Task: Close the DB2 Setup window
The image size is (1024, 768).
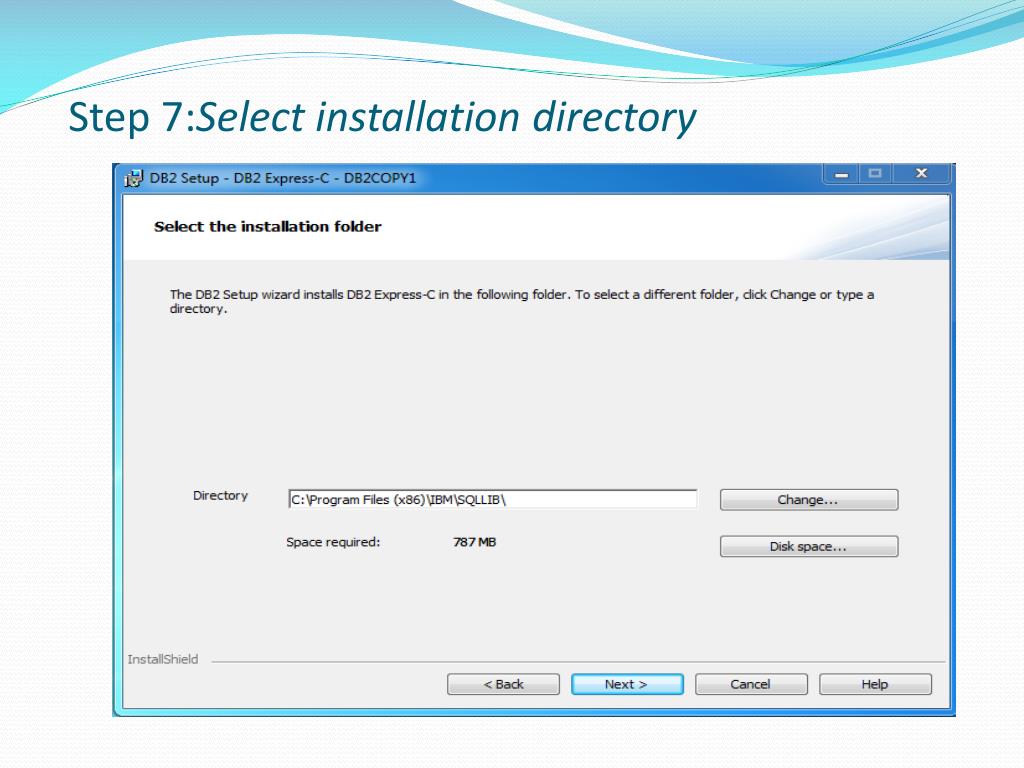Action: 921,174
